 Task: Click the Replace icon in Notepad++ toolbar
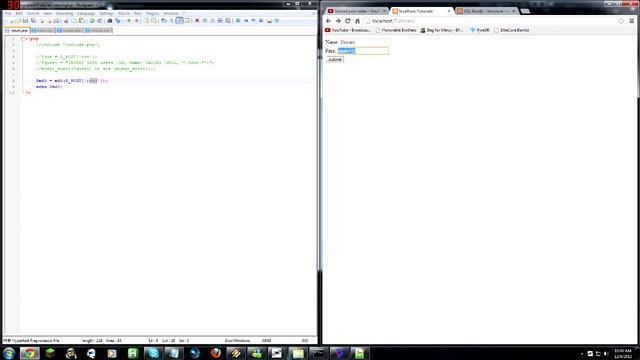[118, 20]
